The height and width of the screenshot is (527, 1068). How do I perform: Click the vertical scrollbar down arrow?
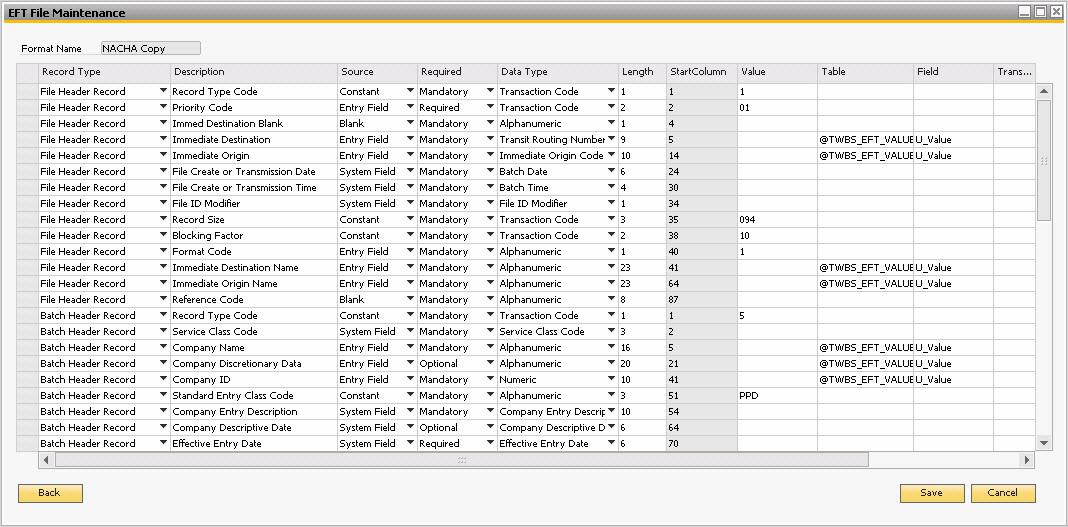pyautogui.click(x=1043, y=443)
